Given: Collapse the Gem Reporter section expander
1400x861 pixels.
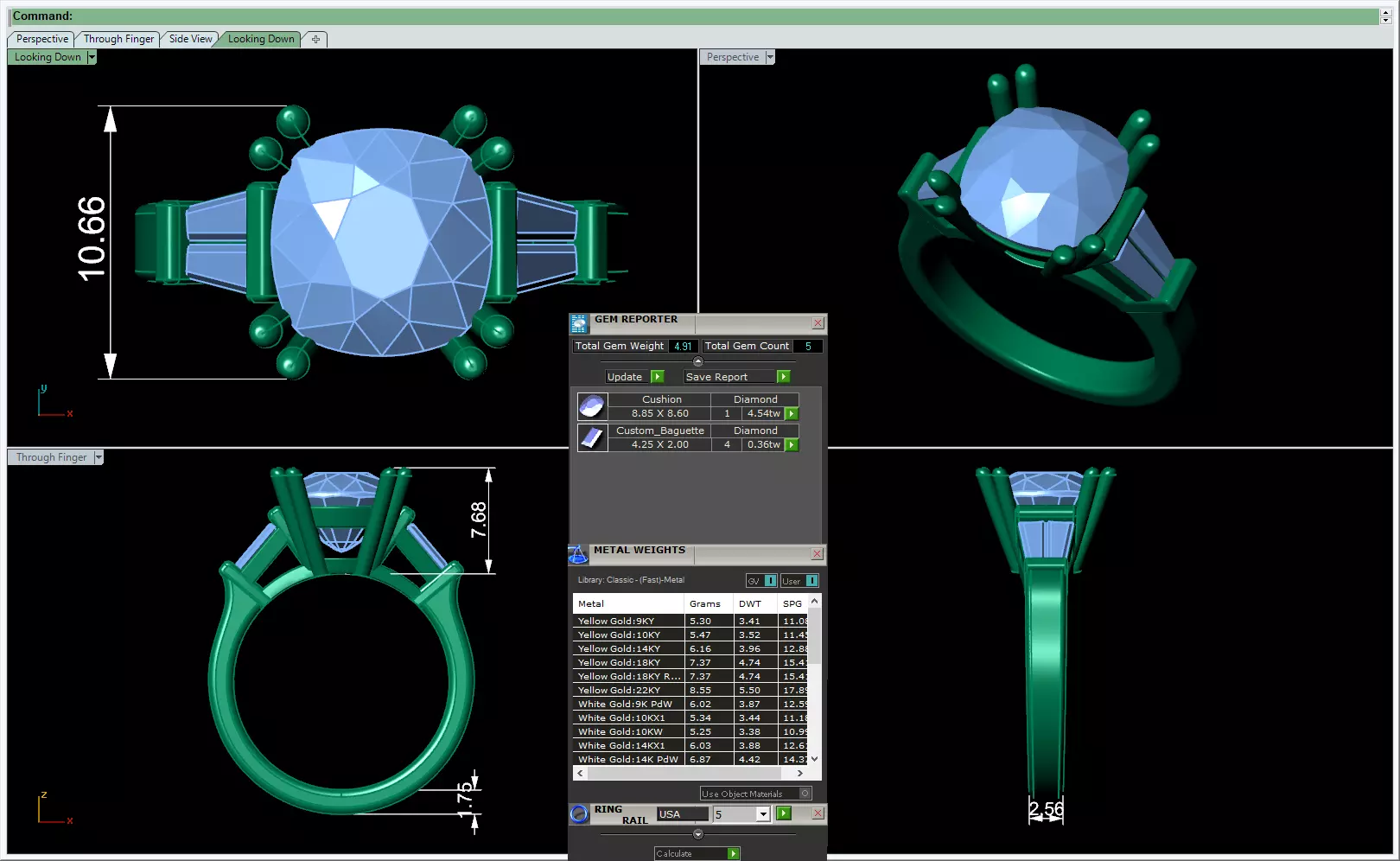Looking at the screenshot, I should pos(698,362).
